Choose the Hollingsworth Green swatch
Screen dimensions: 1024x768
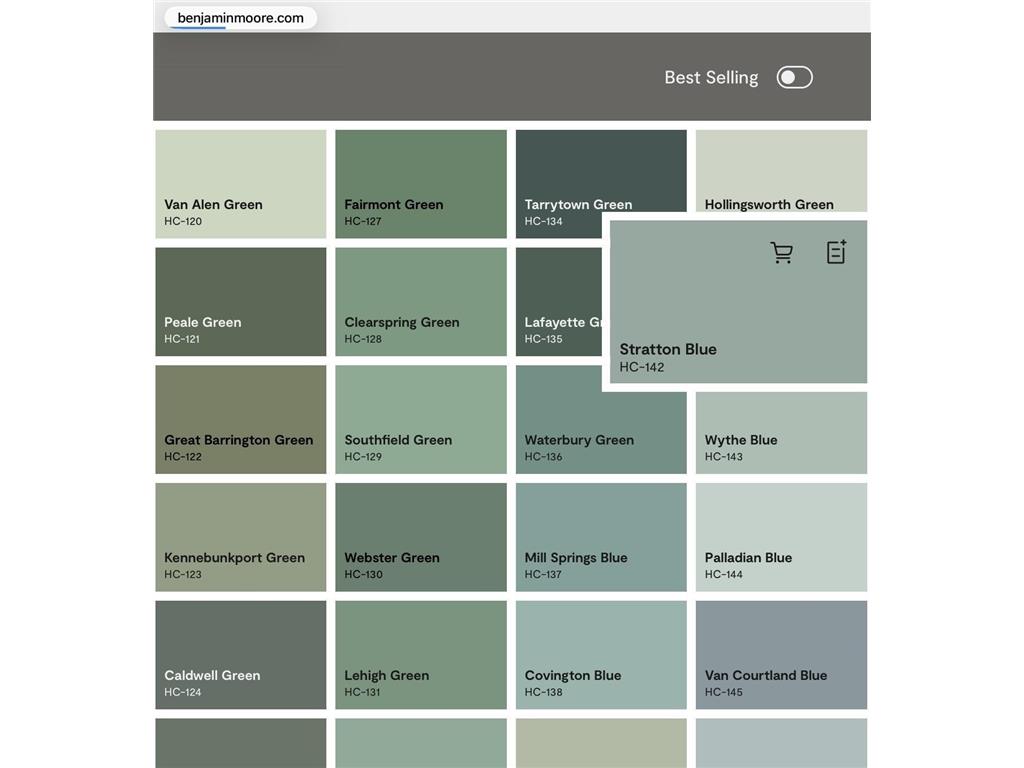[x=781, y=171]
